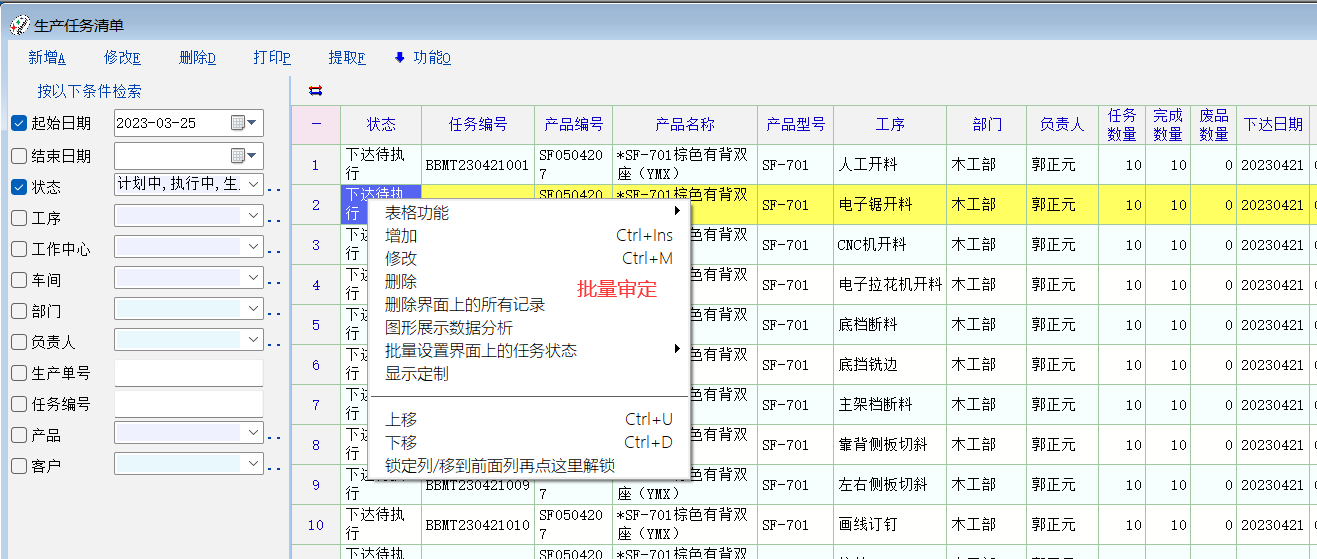Open the 部门 combo box
Screen dimensions: 1317x559
point(253,309)
